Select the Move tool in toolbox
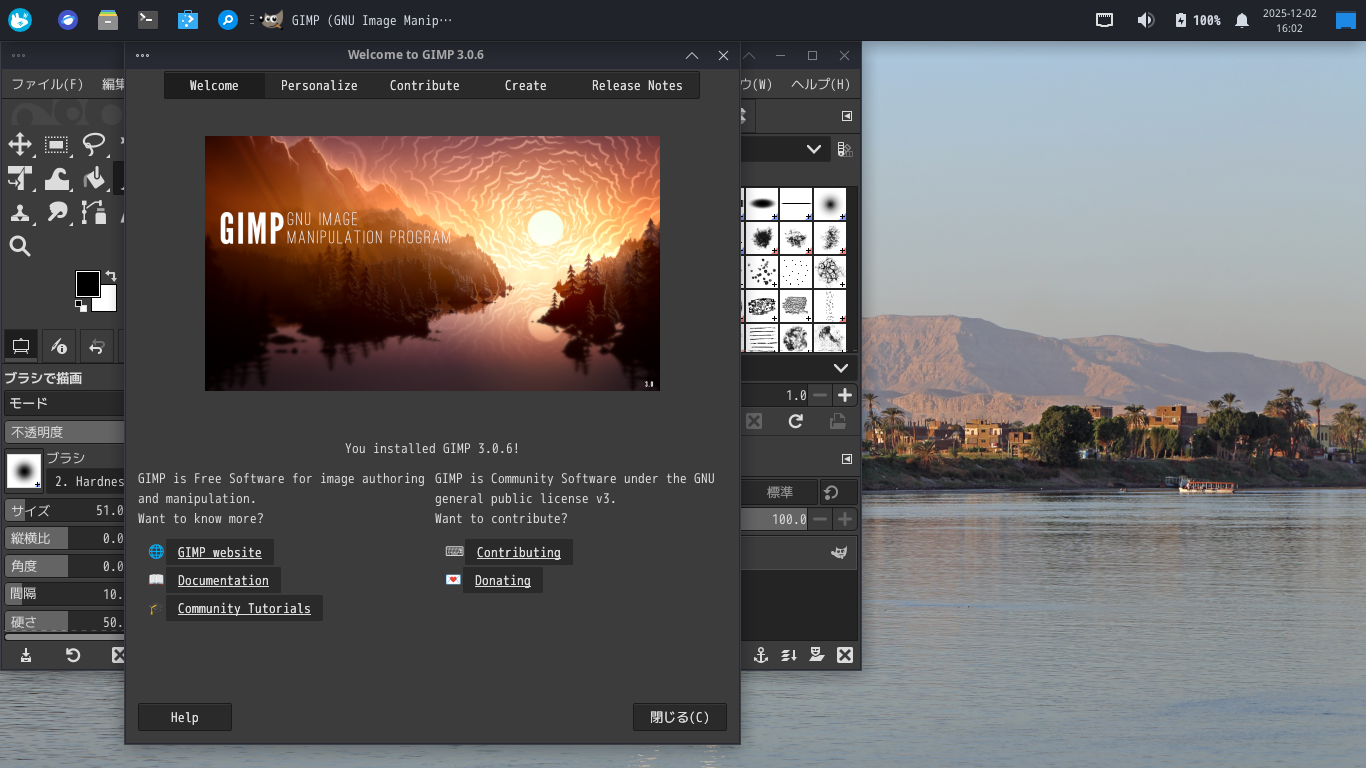This screenshot has height=768, width=1366. coord(20,145)
